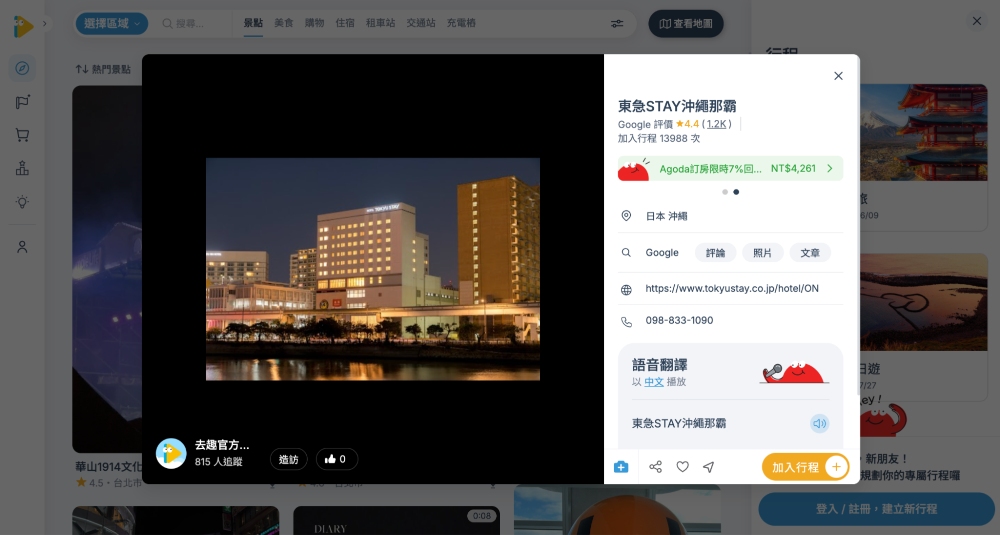Click the phone number 098-833-1090
The image size is (1000, 535).
679,321
